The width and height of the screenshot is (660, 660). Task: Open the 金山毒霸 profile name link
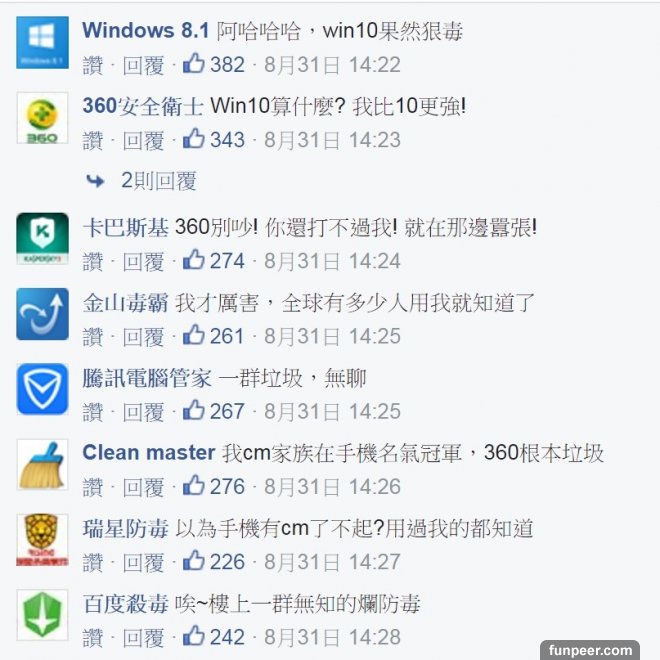click(125, 303)
